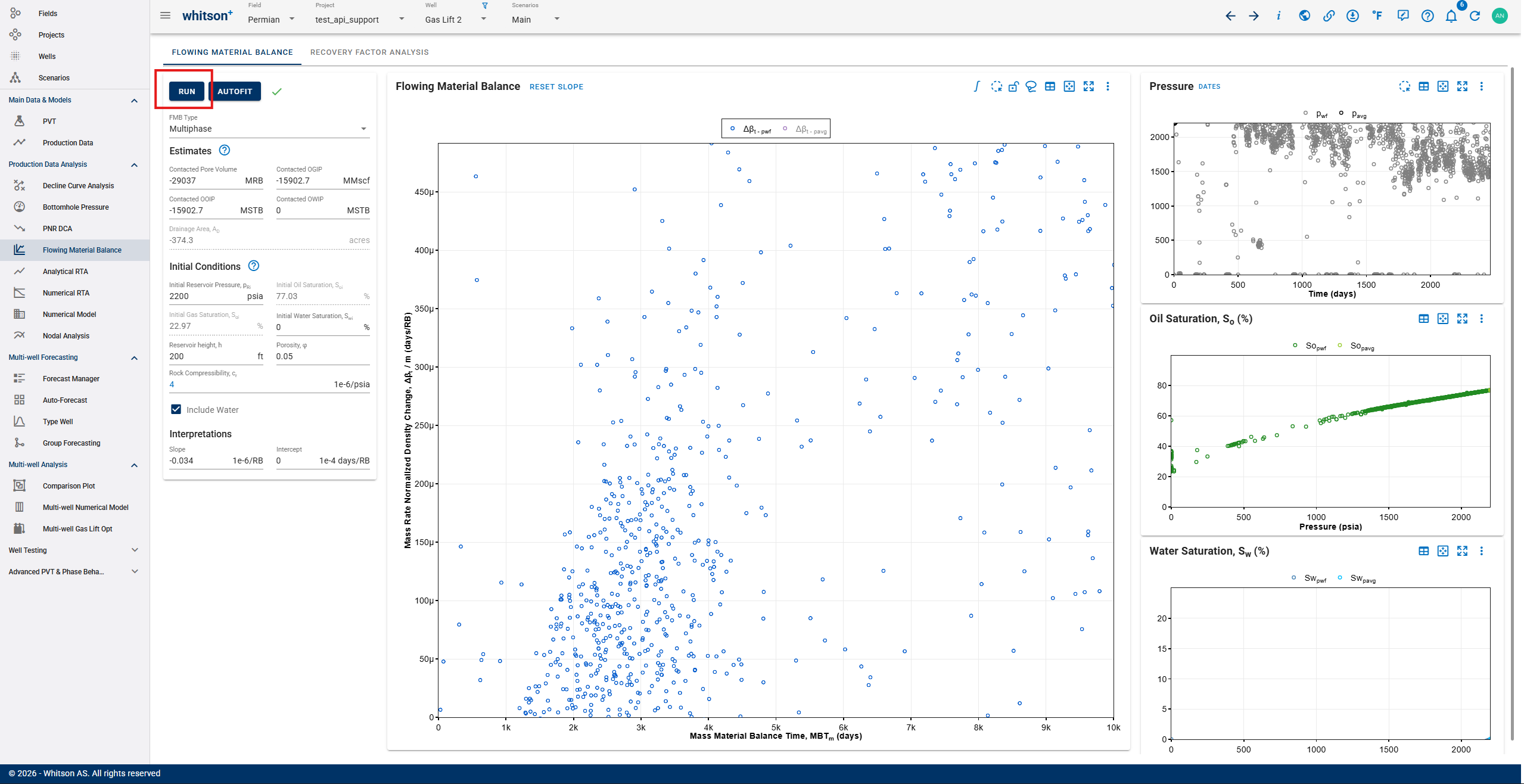This screenshot has height=784, width=1524.
Task: Open table view of Oil Saturation plot
Action: point(1423,319)
